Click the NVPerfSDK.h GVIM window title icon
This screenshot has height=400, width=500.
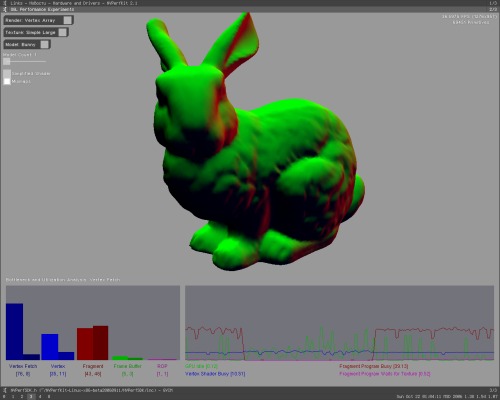pyautogui.click(x=5, y=390)
